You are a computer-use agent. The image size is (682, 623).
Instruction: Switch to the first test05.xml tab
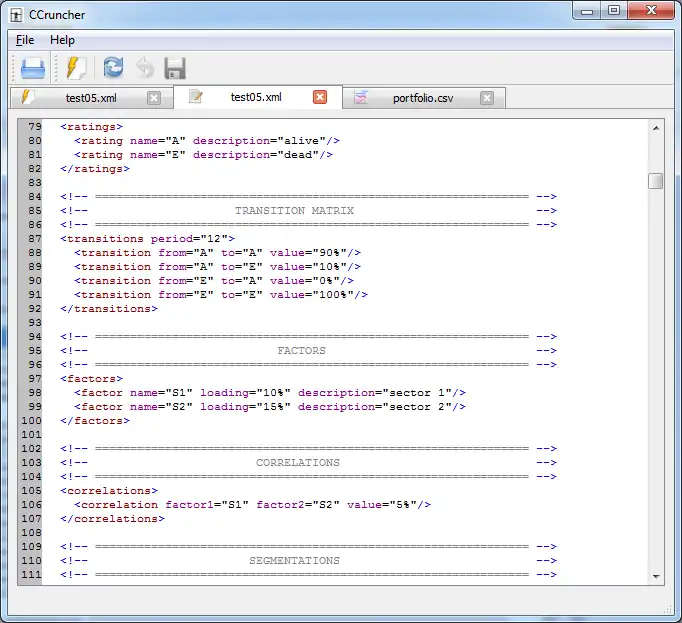90,98
